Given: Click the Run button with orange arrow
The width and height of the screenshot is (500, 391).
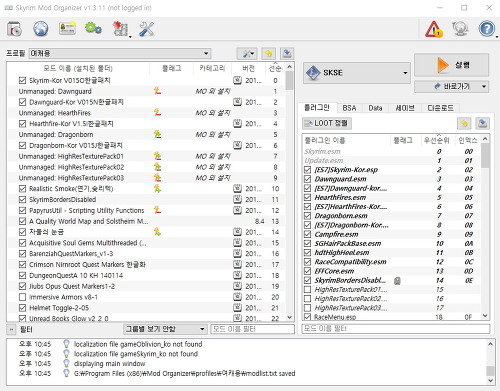Looking at the screenshot, I should (x=451, y=65).
